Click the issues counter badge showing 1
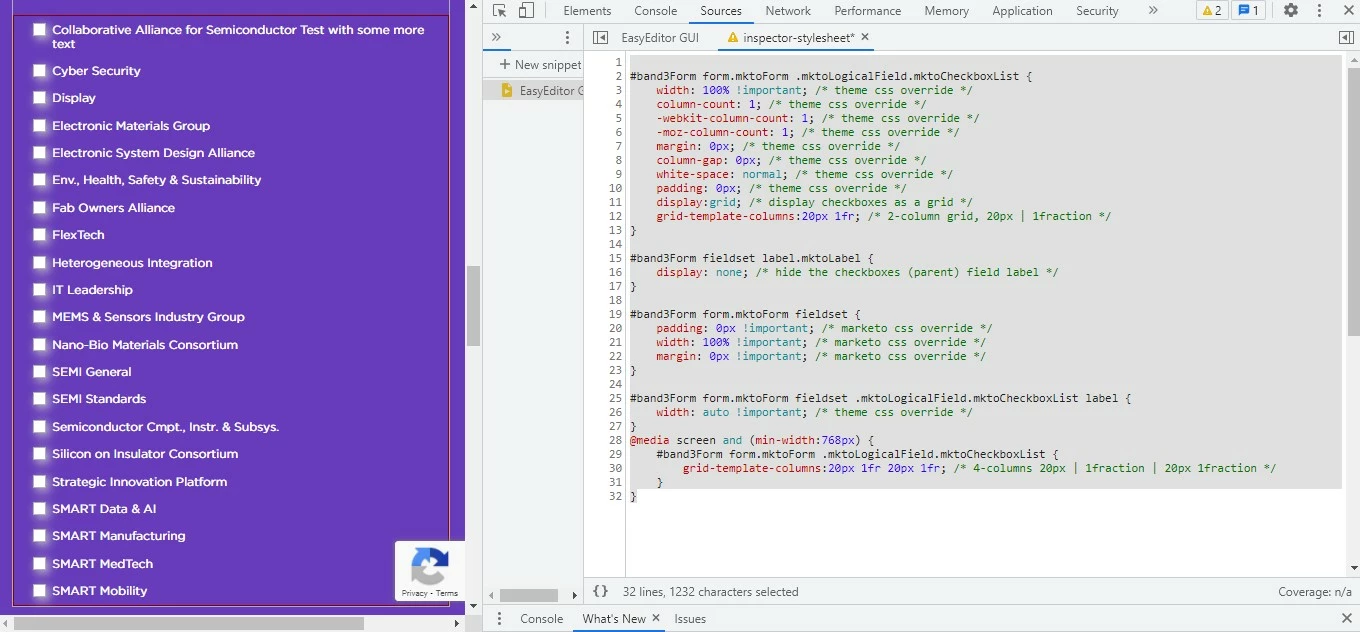Viewport: 1360px width, 632px height. (x=1248, y=11)
